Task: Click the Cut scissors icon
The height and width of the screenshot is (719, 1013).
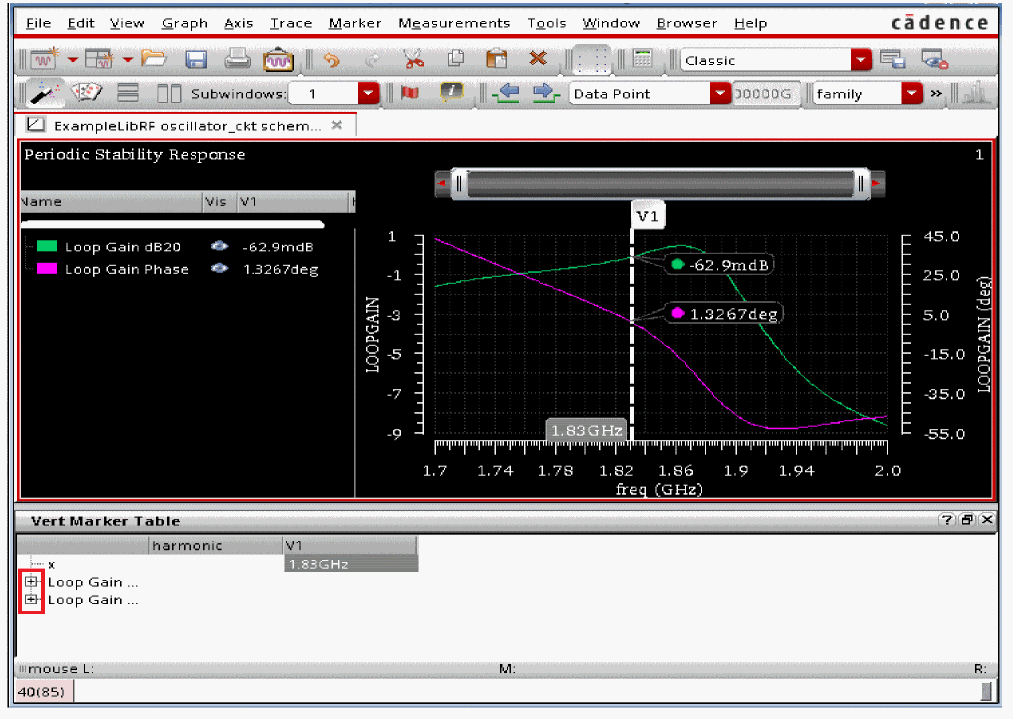Action: click(x=414, y=60)
